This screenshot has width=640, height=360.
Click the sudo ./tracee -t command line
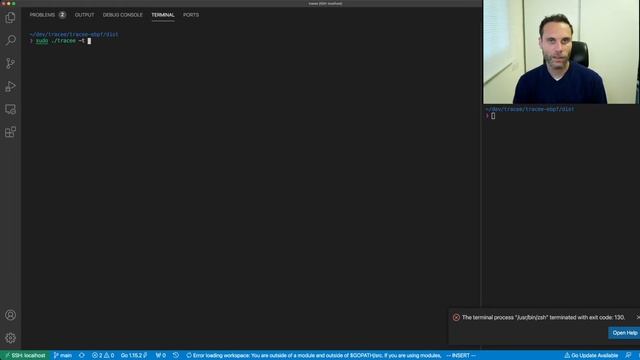point(60,41)
